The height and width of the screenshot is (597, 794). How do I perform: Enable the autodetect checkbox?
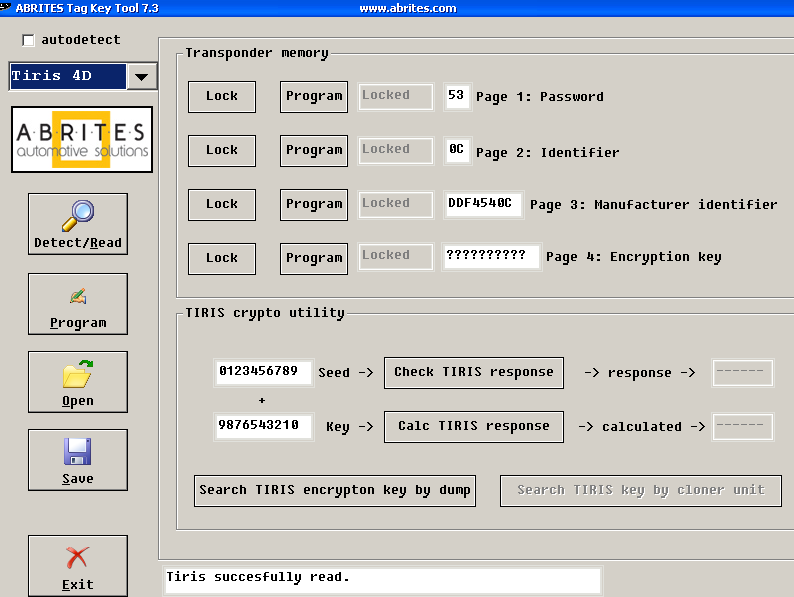(28, 40)
